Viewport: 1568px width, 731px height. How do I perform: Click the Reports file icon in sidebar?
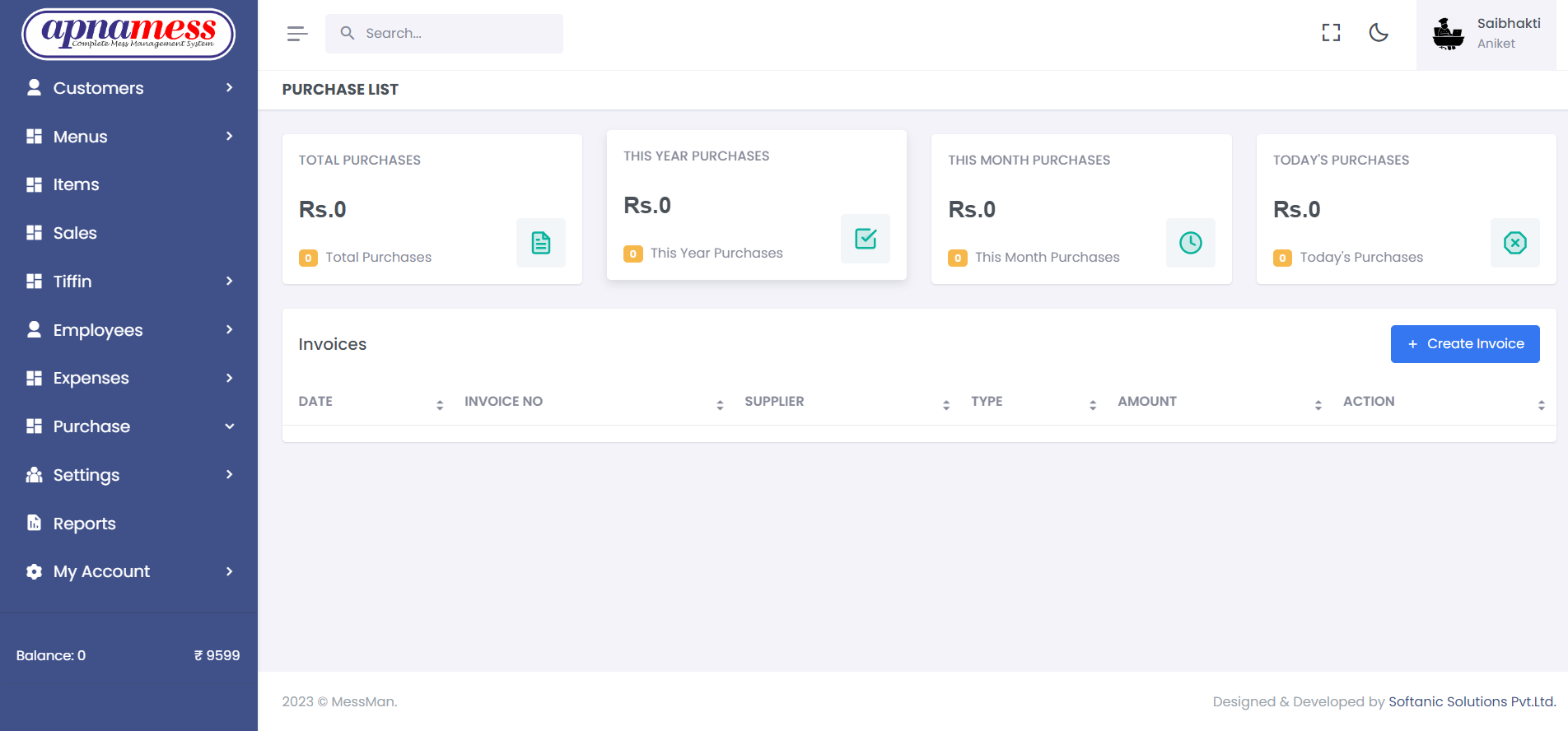click(34, 523)
